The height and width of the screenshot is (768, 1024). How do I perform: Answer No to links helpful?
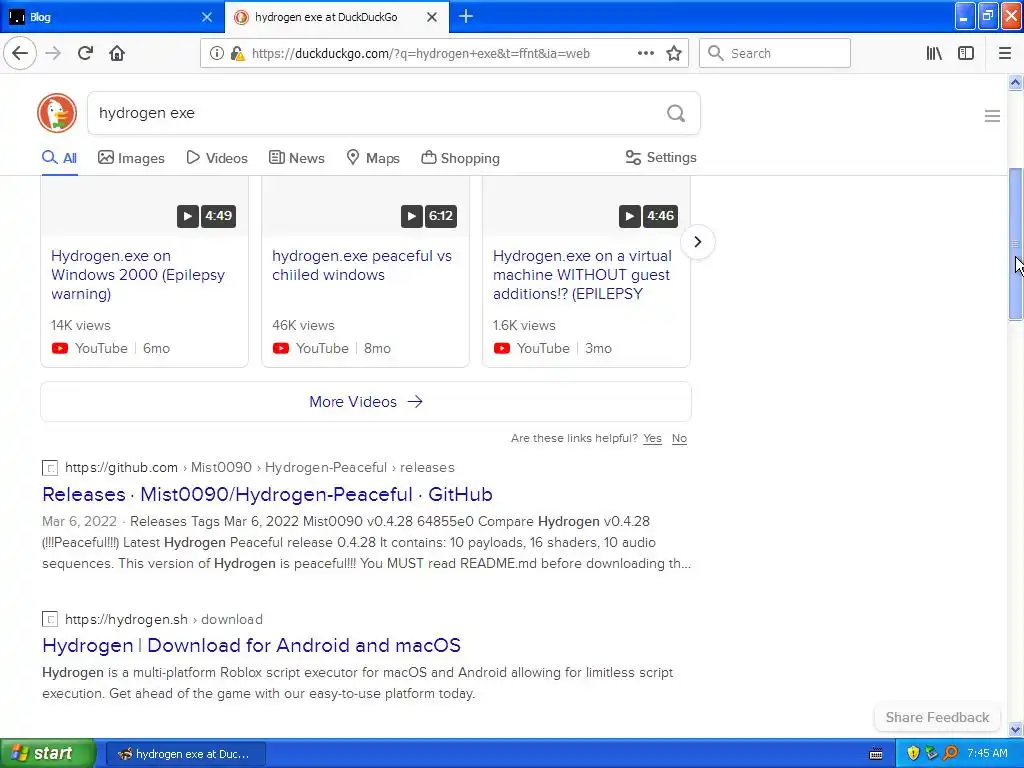[679, 438]
